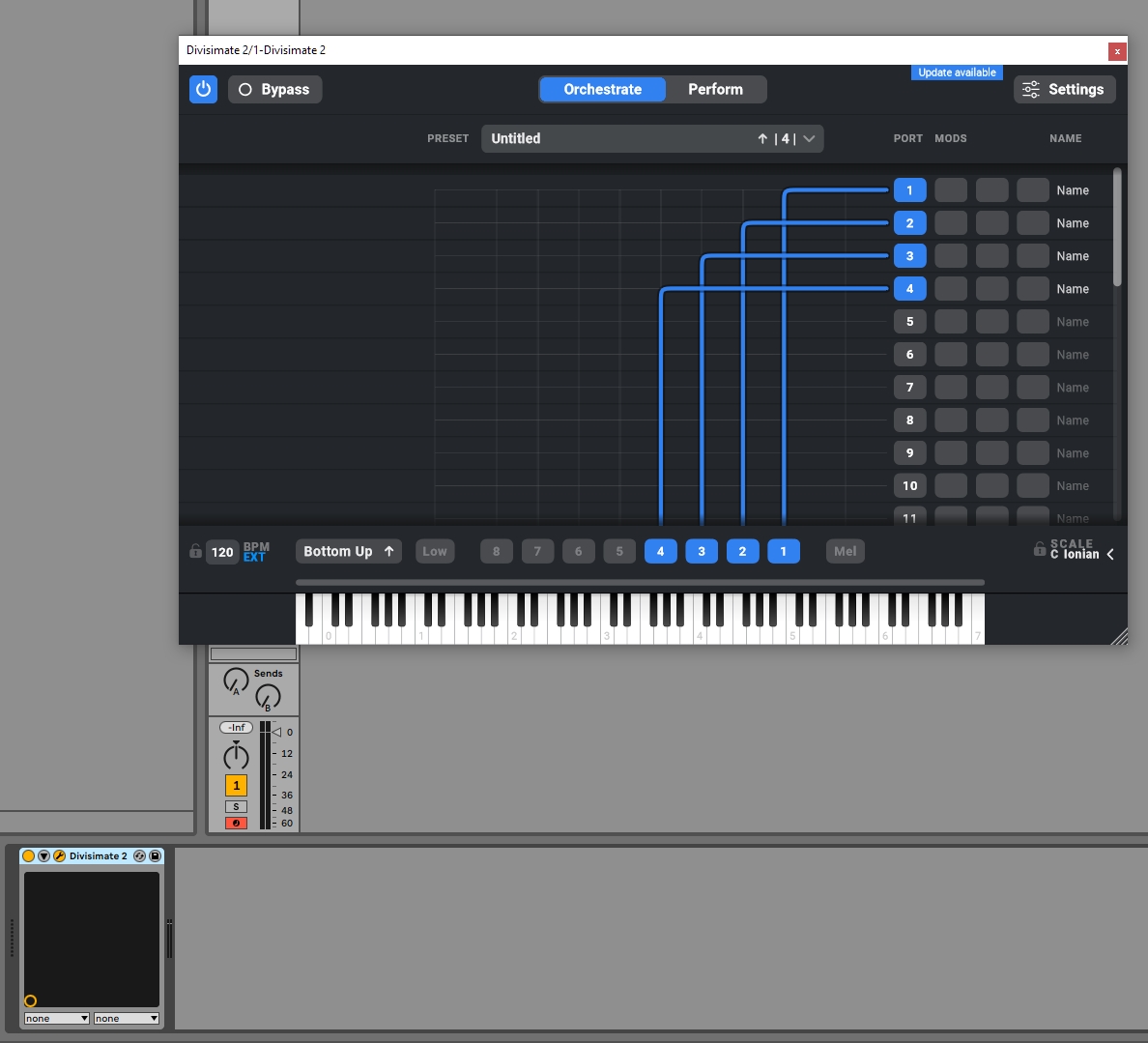Select port 1 button
Viewport: 1148px width, 1043px height.
(909, 190)
